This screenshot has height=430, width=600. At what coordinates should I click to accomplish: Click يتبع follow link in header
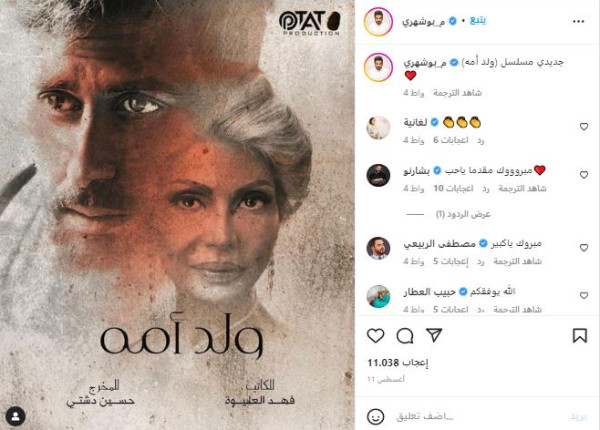tap(478, 20)
